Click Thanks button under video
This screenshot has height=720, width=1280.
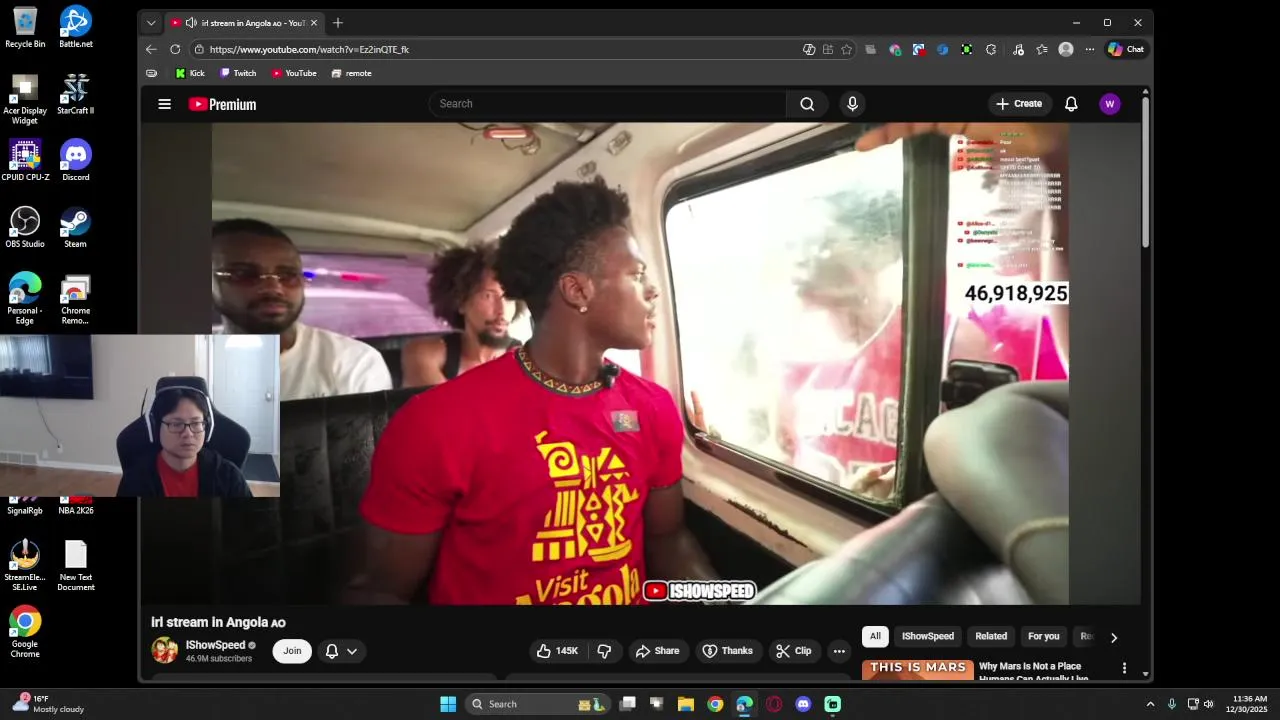click(x=728, y=651)
